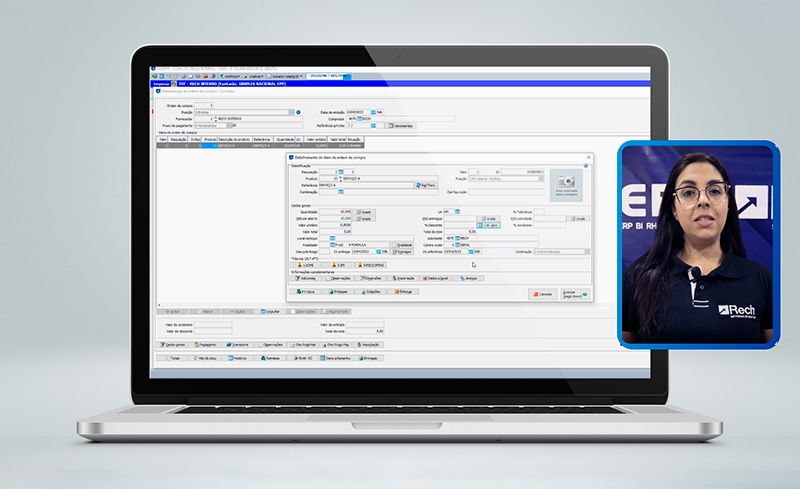Open the 3-PIS/COFINS tax button
This screenshot has width=800, height=489.
tap(371, 265)
